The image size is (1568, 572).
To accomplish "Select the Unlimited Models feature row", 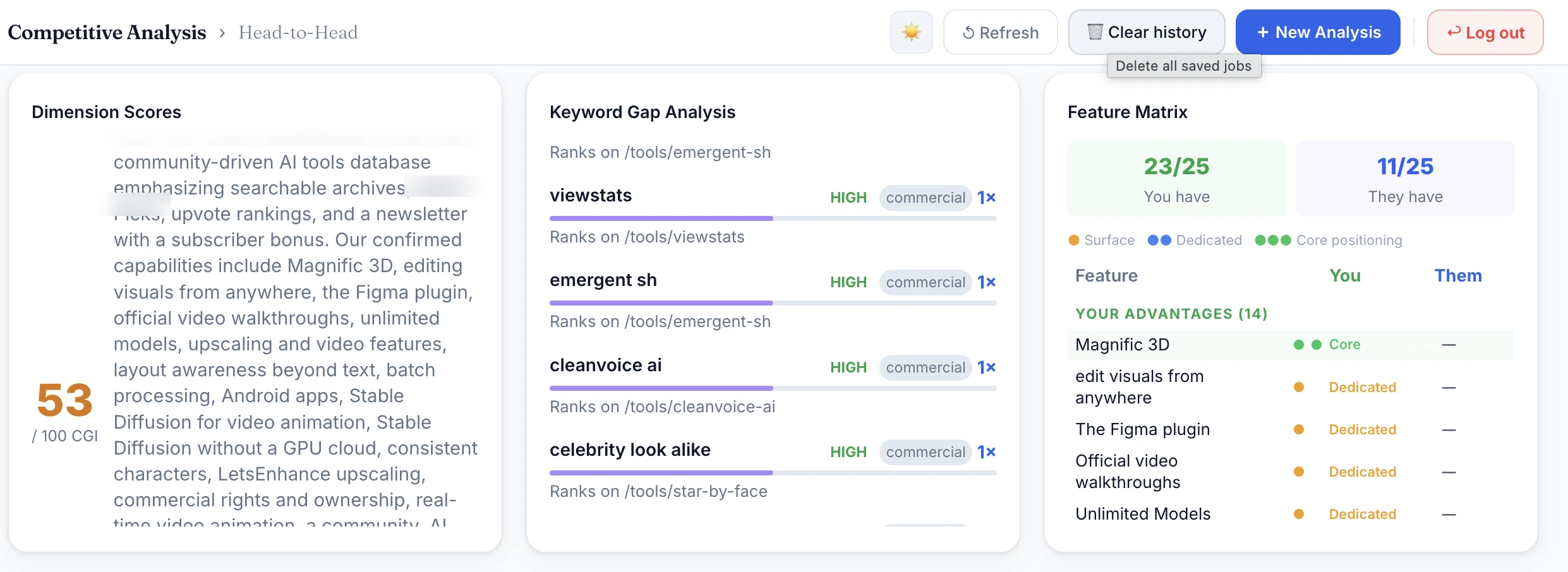I will click(x=1291, y=514).
